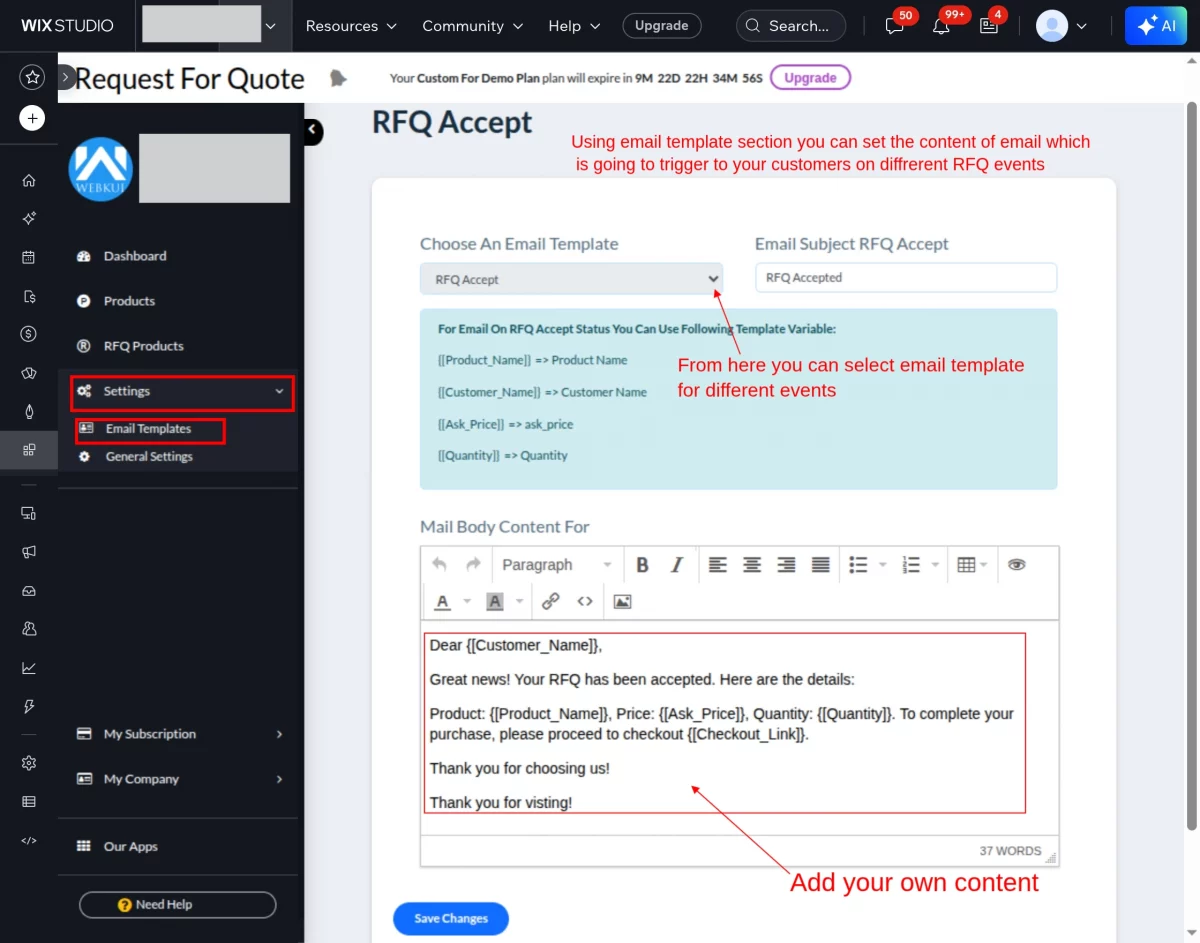Viewport: 1200px width, 943px height.
Task: Align text right in mail editor
Action: click(786, 565)
